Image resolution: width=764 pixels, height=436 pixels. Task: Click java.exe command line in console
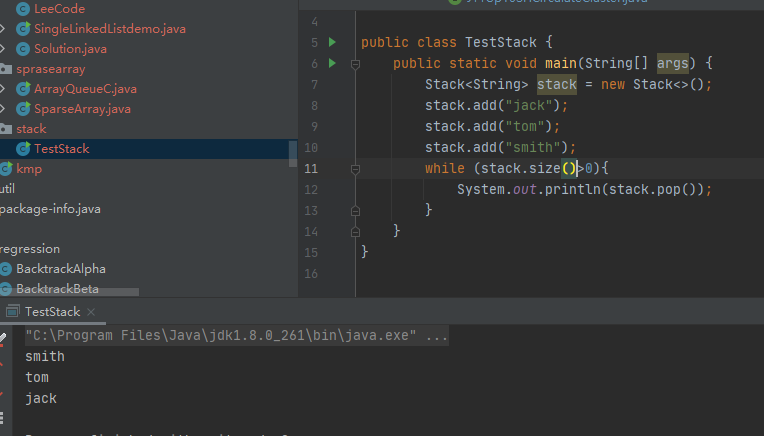237,336
